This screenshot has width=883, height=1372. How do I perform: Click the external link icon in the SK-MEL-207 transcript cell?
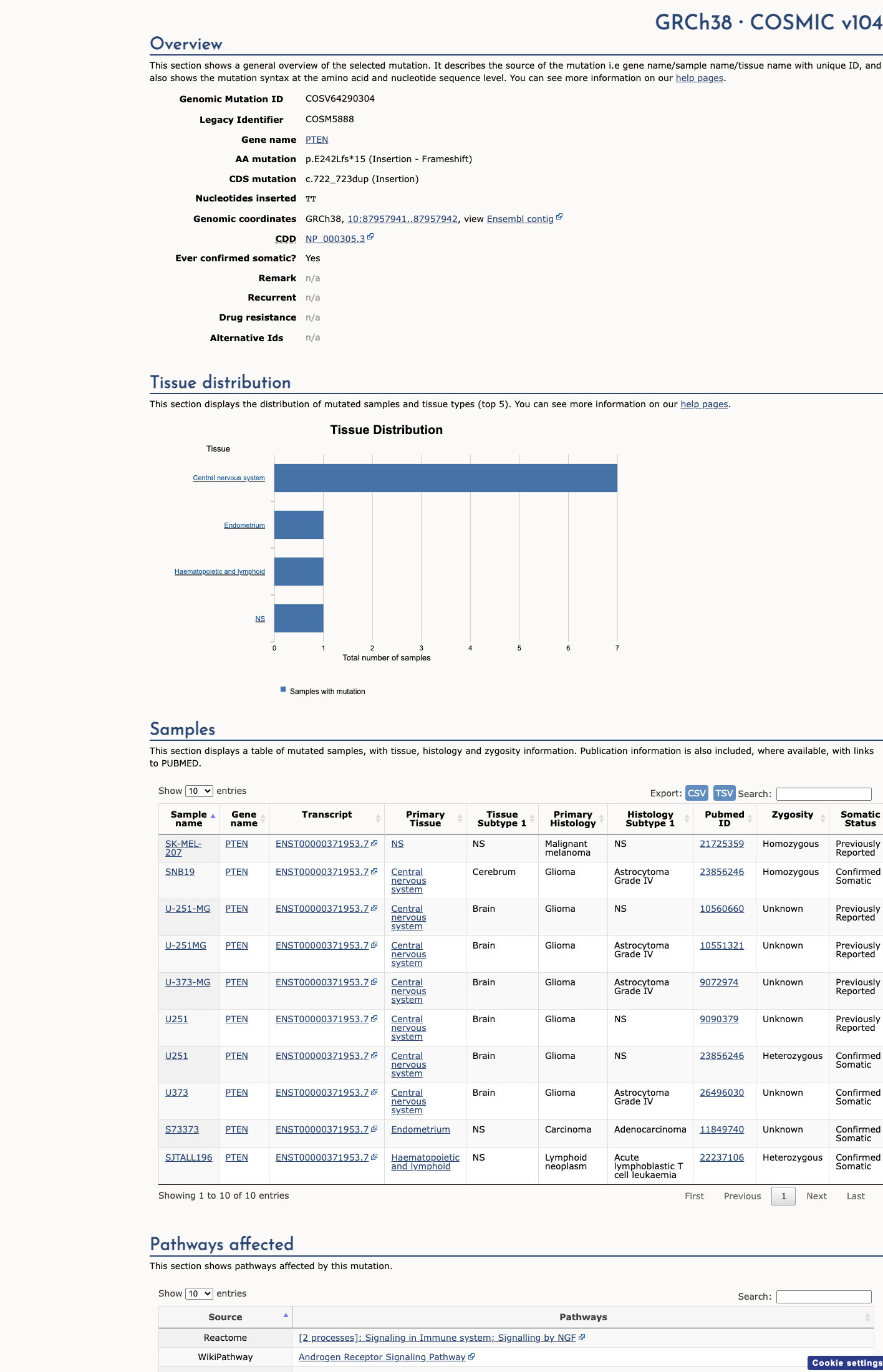tap(374, 843)
